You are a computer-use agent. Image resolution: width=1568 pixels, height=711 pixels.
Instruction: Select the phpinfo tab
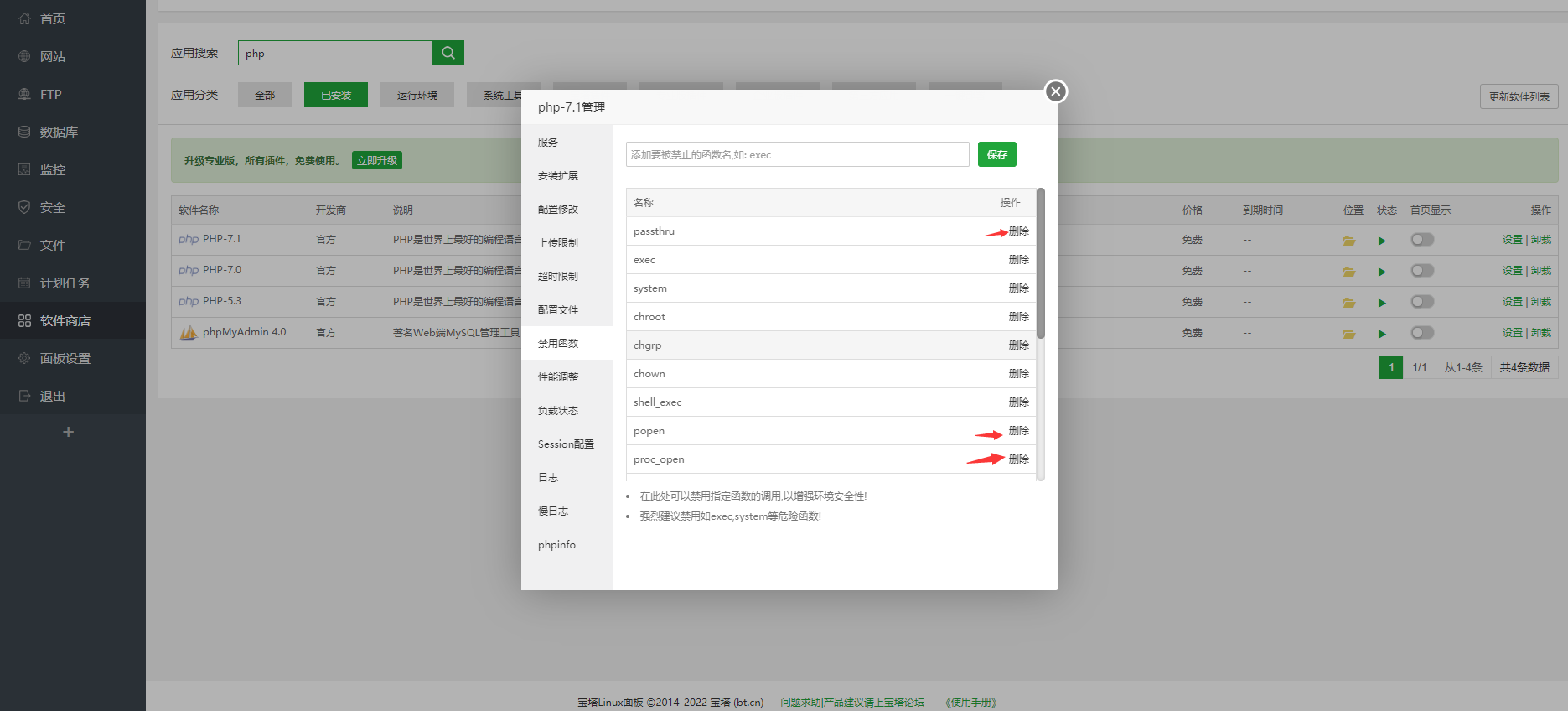coord(556,545)
